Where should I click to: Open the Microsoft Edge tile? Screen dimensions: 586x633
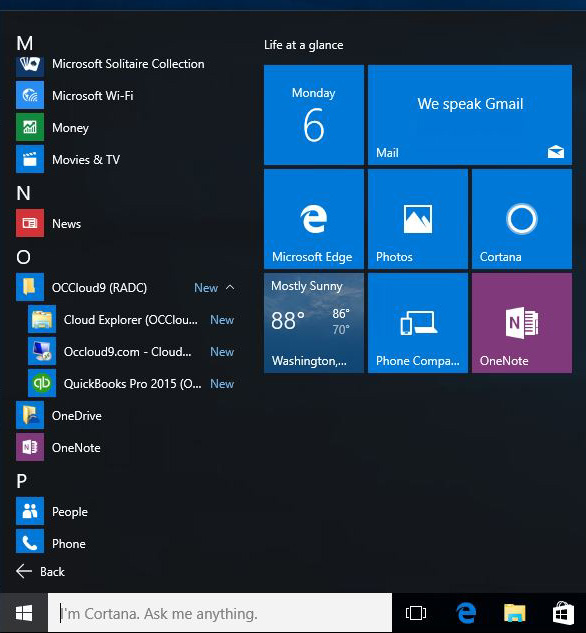coord(314,219)
